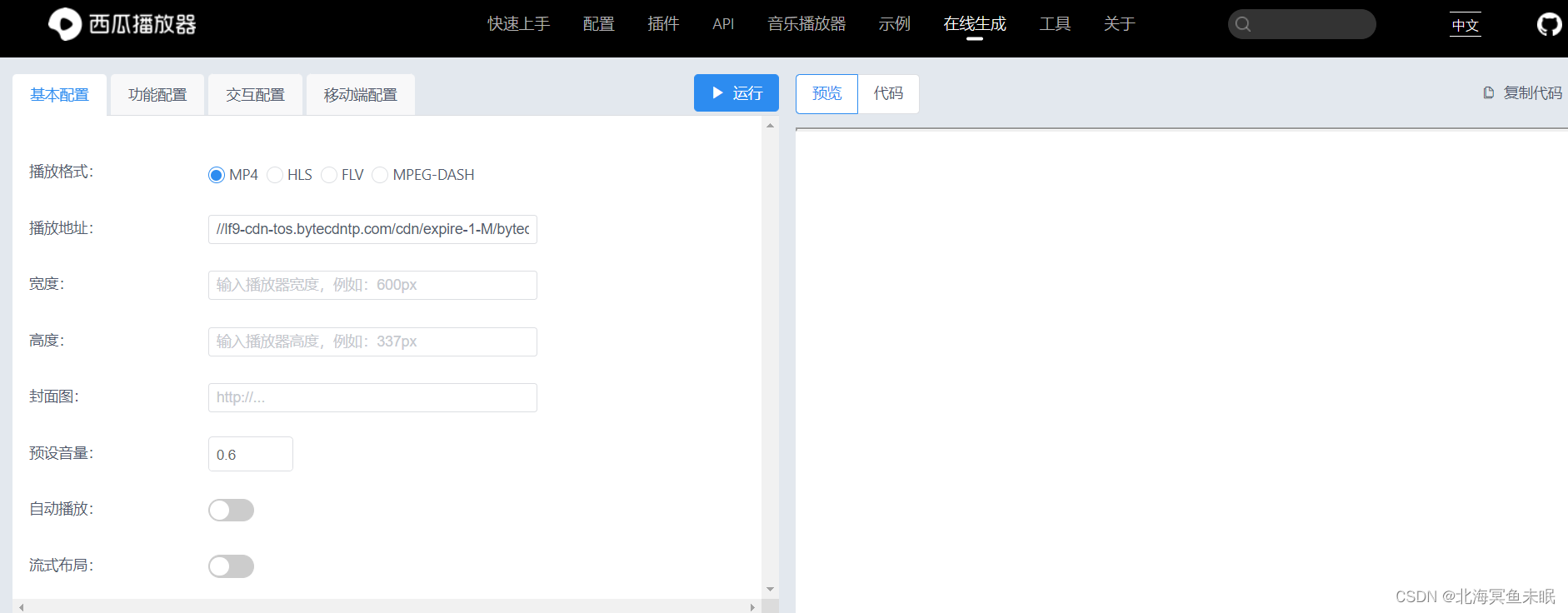
Task: Click the 预设音量 label
Action: tap(62, 453)
